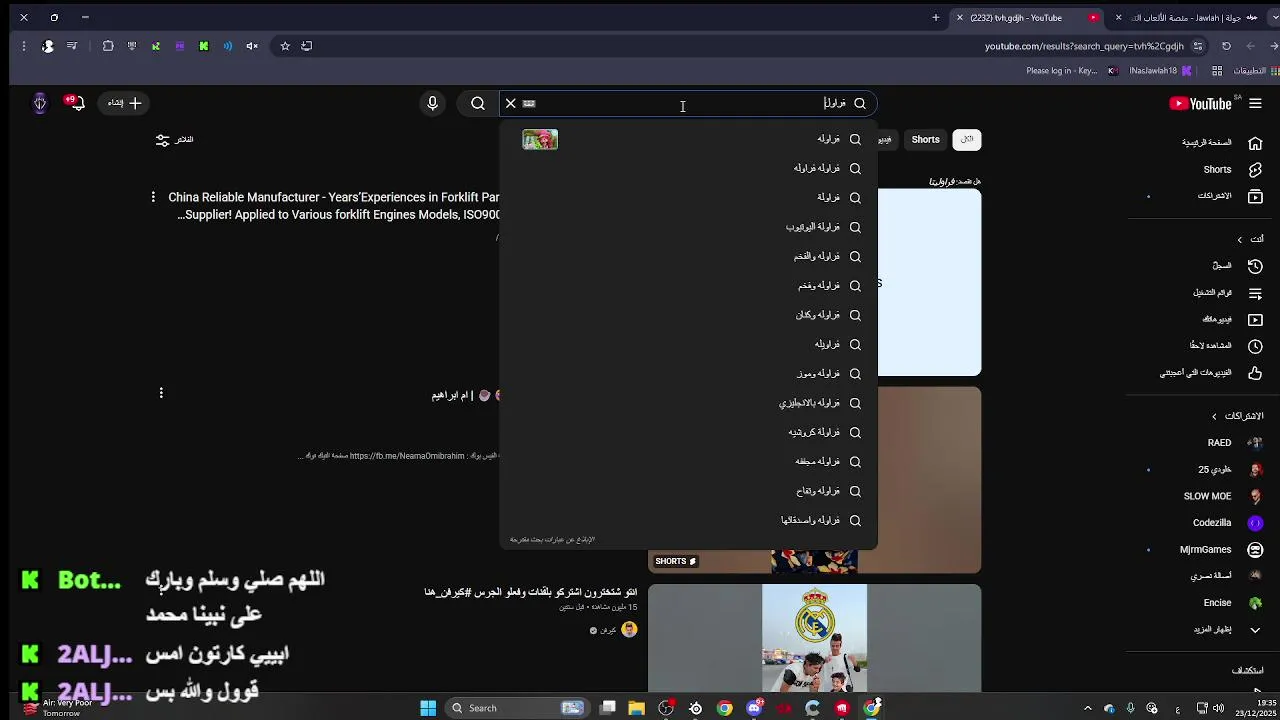Open the search Filters (الفلاتر) button
This screenshot has width=1280, height=720.
tap(174, 140)
